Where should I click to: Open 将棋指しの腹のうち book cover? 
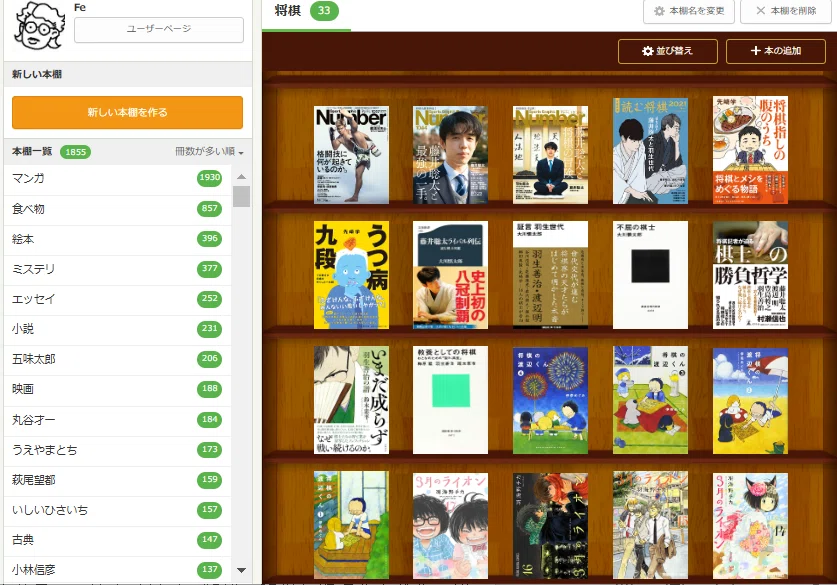(750, 150)
